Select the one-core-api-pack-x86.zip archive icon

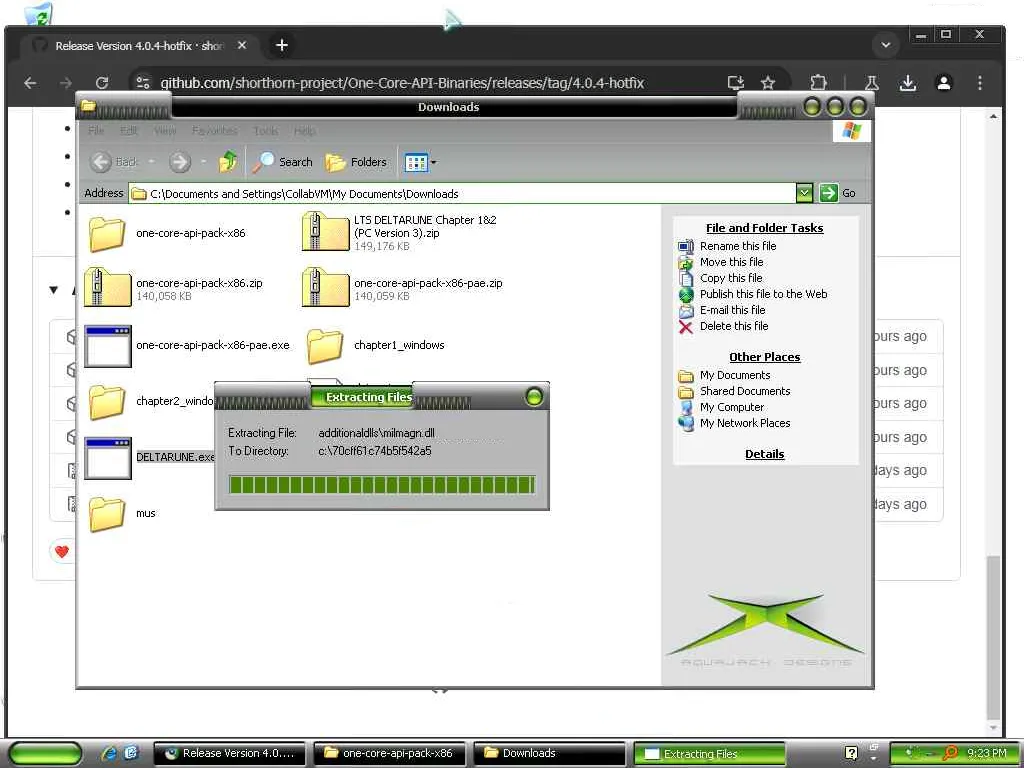[x=107, y=287]
